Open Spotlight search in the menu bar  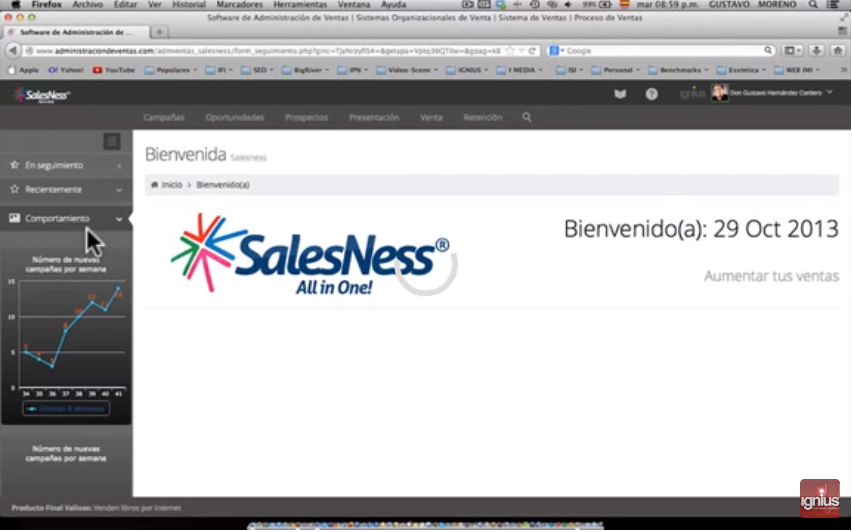click(813, 4)
